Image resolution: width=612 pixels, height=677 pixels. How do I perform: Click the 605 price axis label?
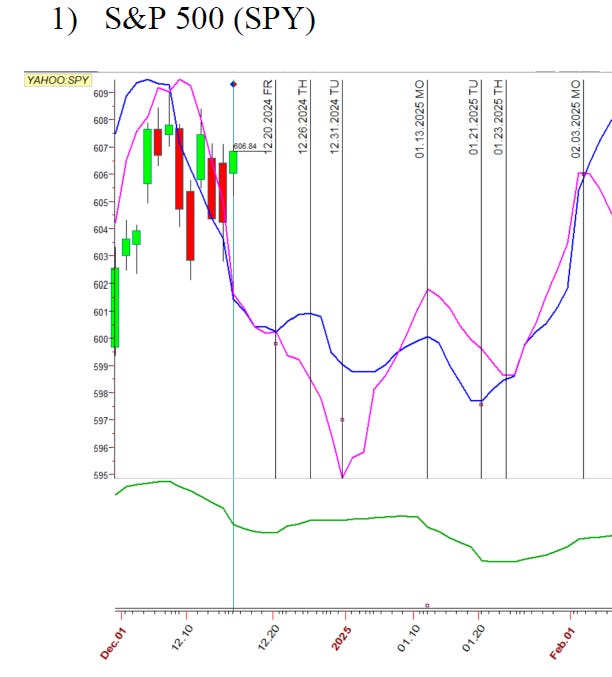click(x=100, y=202)
